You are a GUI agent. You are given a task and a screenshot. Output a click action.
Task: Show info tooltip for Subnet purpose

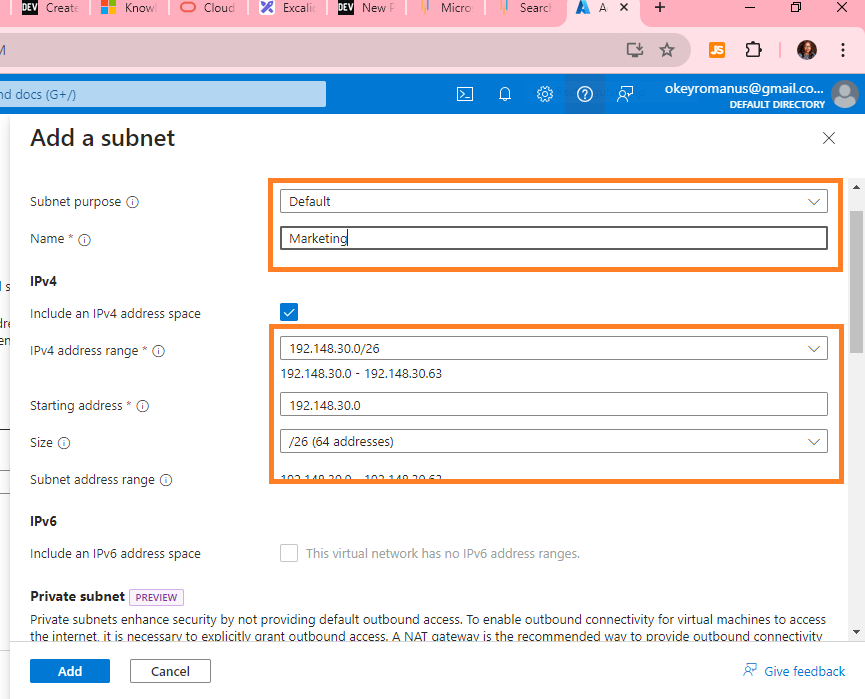(x=132, y=202)
